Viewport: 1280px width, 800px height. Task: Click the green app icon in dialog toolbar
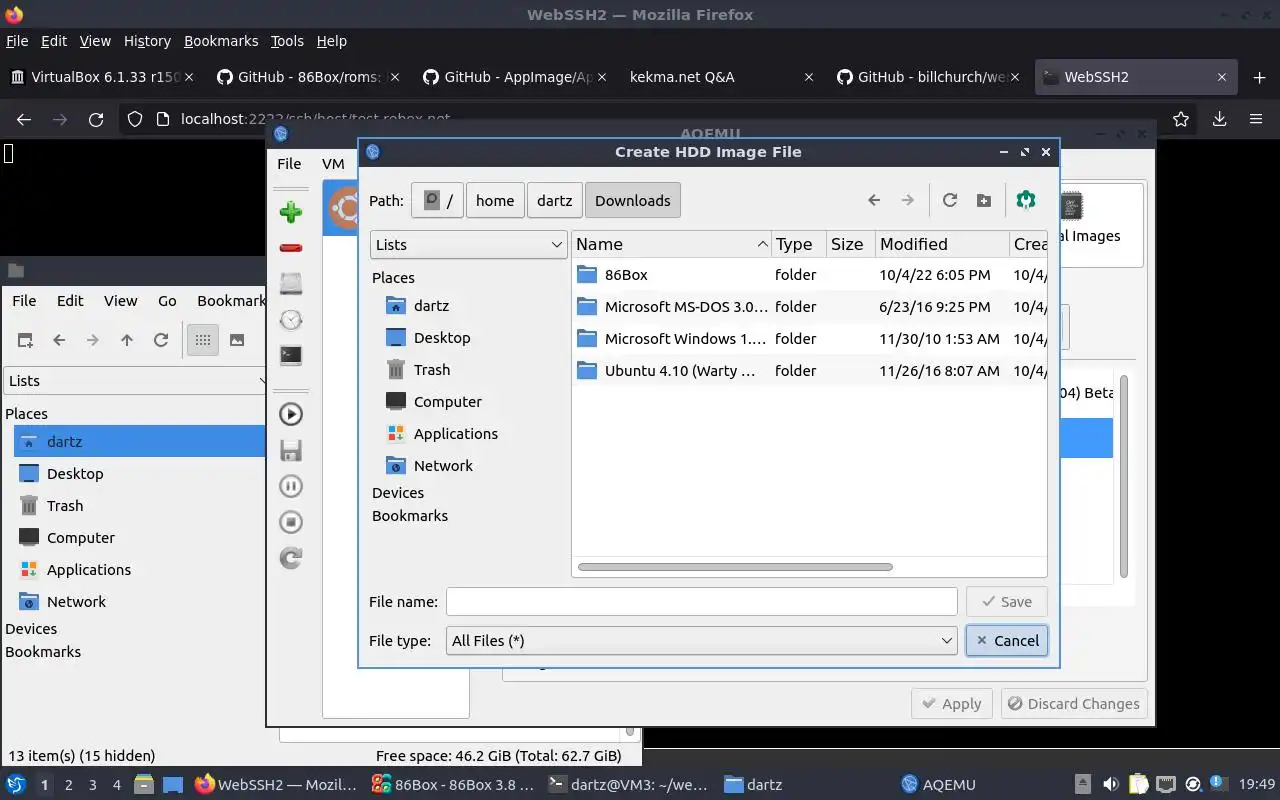1026,200
